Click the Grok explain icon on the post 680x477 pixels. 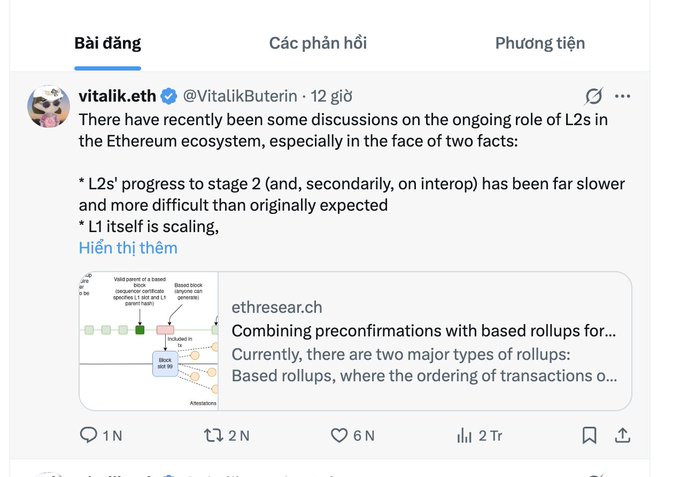coord(593,97)
